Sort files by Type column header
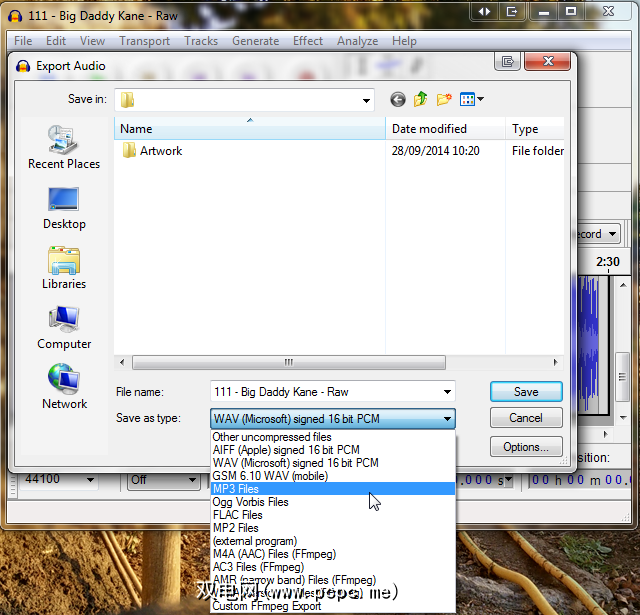 [x=535, y=129]
